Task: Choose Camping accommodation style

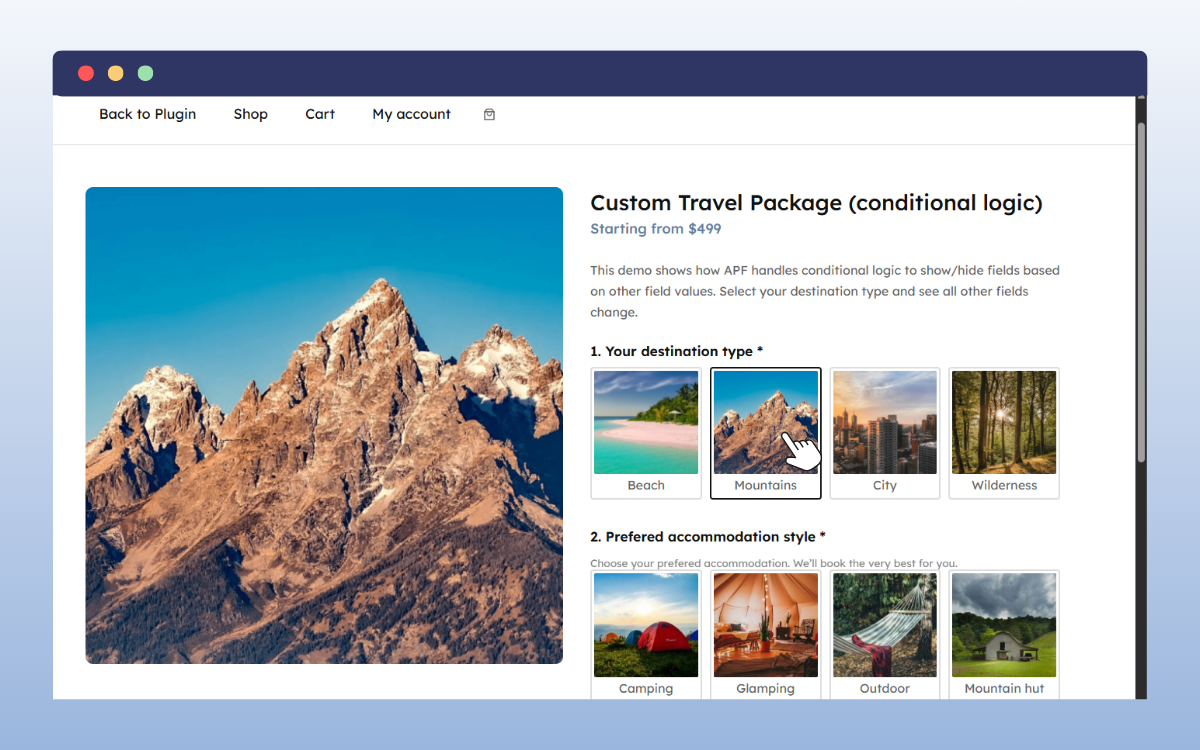Action: click(646, 635)
